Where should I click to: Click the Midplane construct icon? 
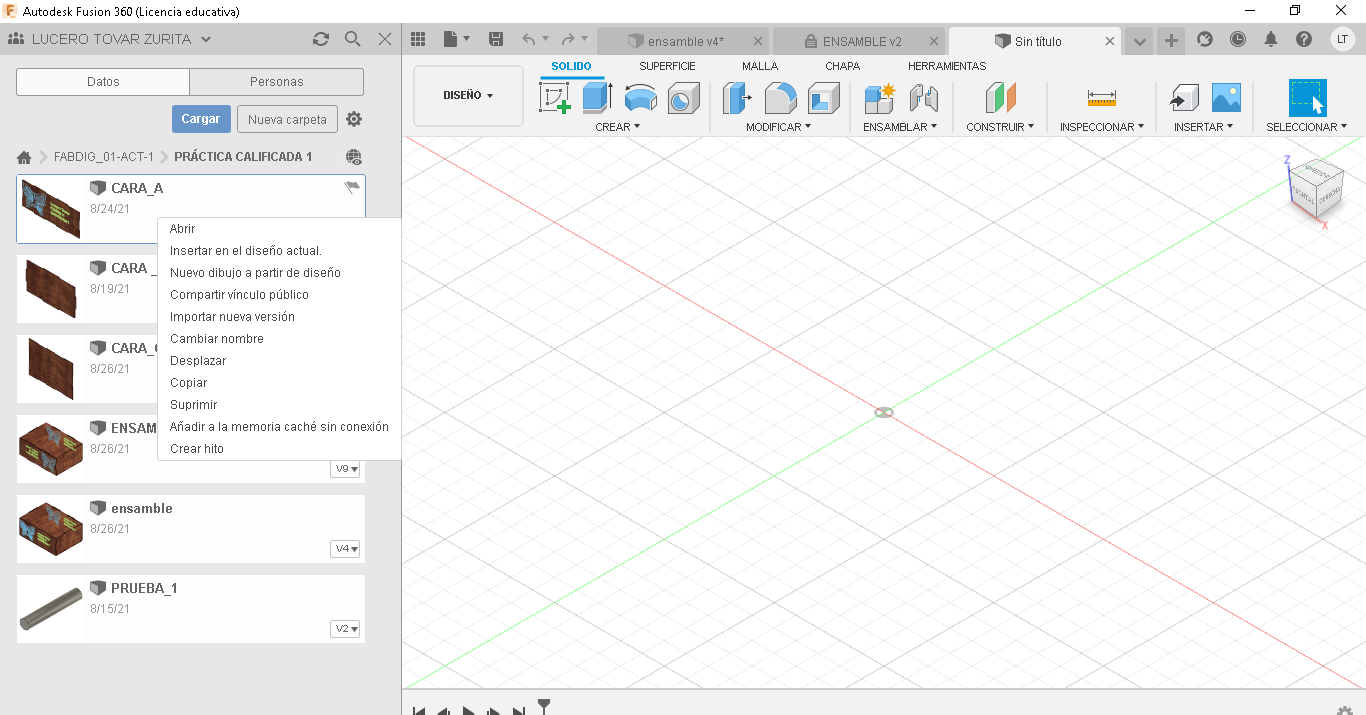tap(1000, 98)
